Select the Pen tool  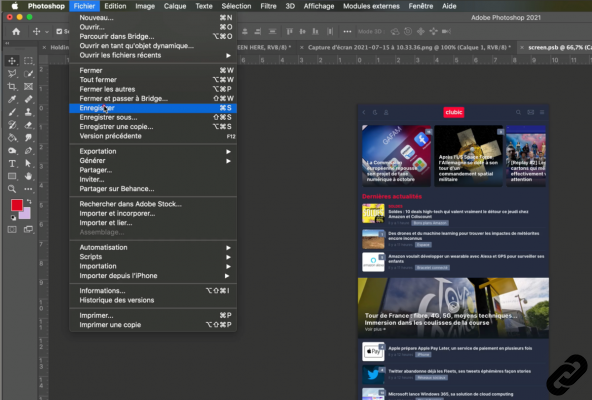[28, 151]
